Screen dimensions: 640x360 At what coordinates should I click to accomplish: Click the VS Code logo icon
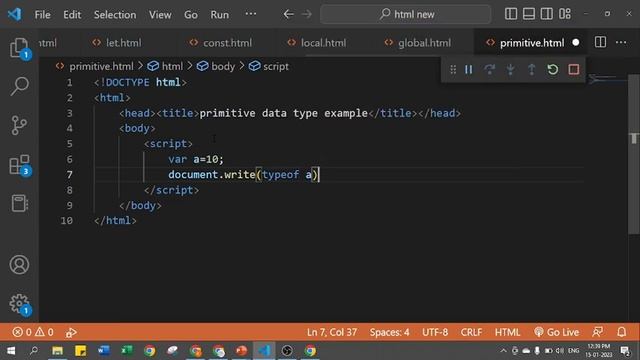pyautogui.click(x=15, y=14)
